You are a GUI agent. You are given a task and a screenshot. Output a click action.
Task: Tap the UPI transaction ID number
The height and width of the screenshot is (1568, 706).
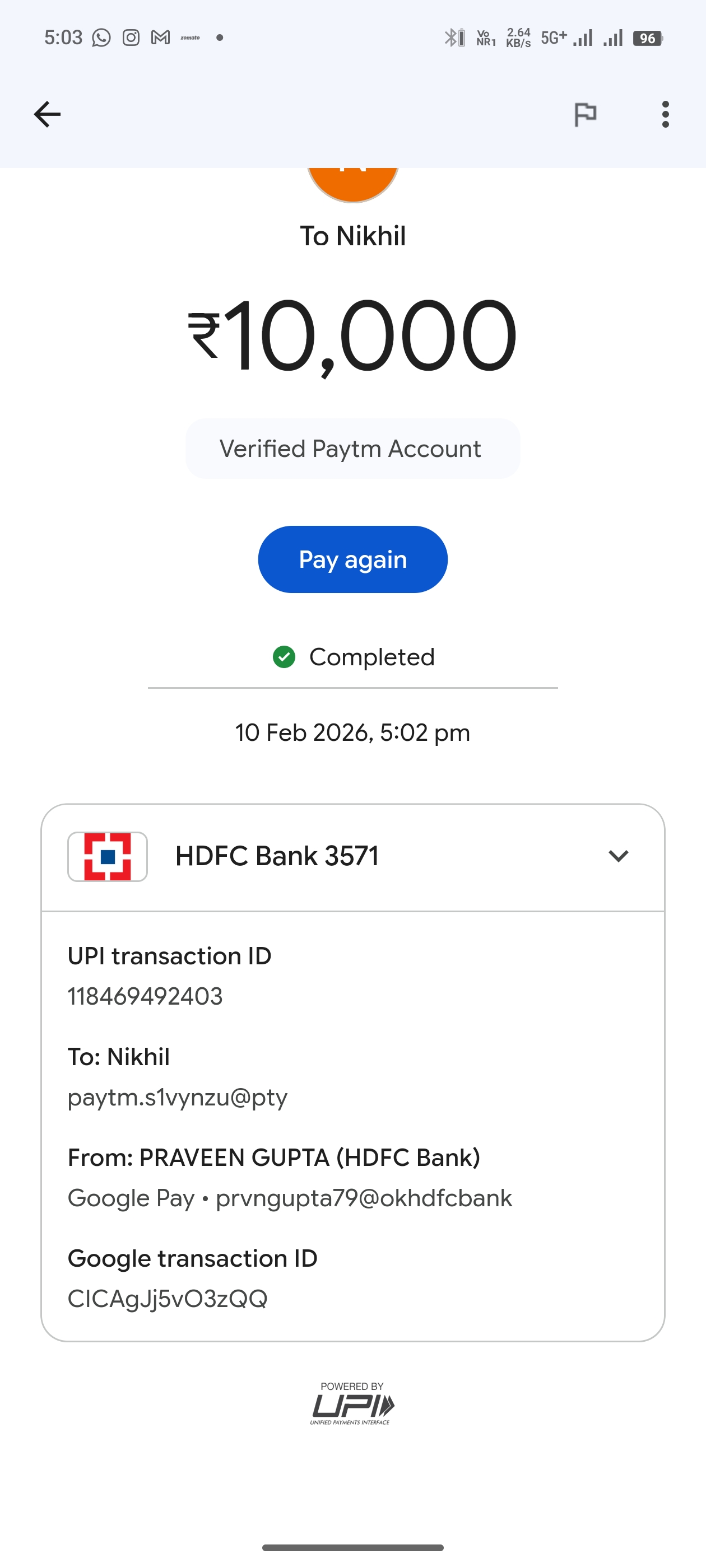pyautogui.click(x=145, y=996)
